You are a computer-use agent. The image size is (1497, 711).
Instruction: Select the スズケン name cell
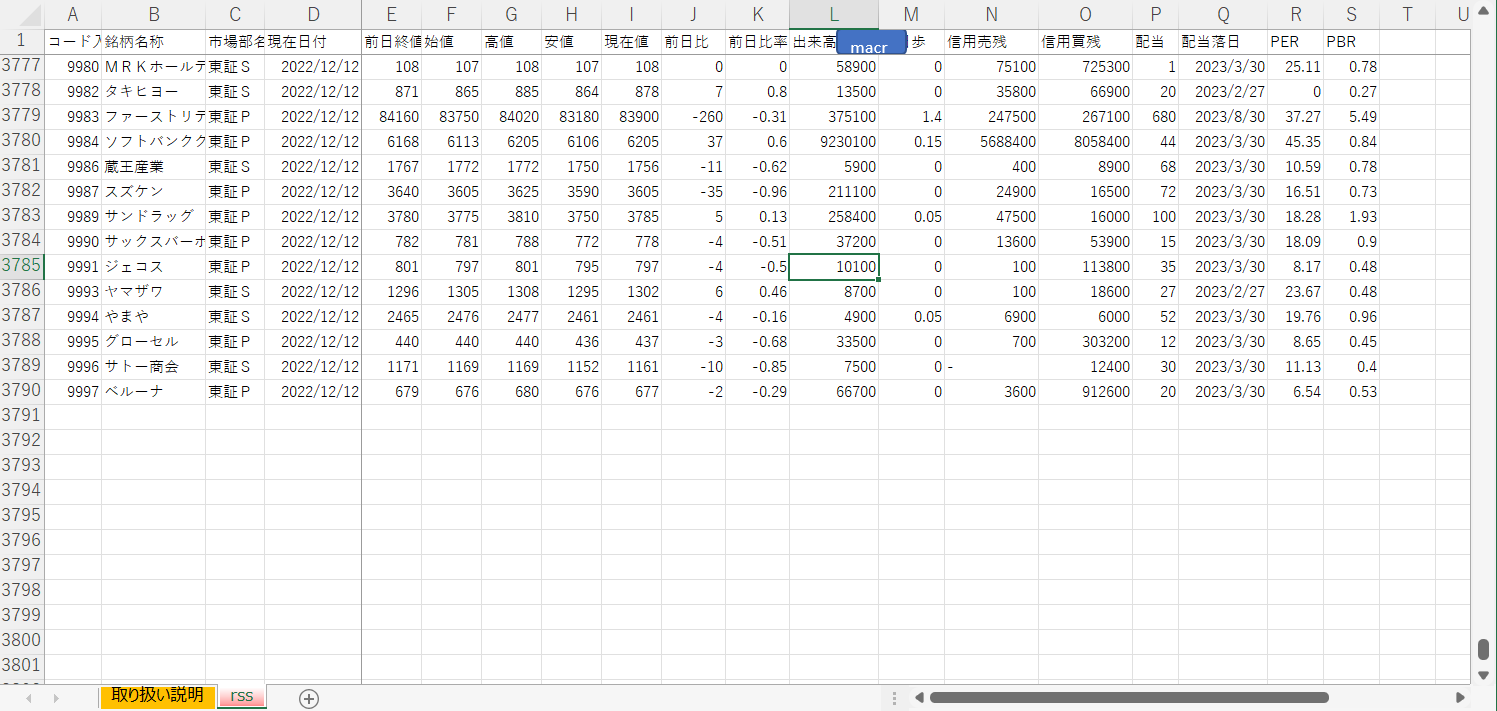(x=153, y=192)
